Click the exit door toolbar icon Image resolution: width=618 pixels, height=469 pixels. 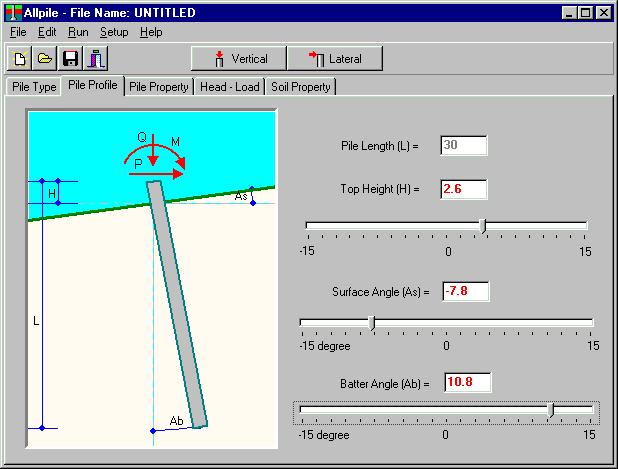(95, 58)
